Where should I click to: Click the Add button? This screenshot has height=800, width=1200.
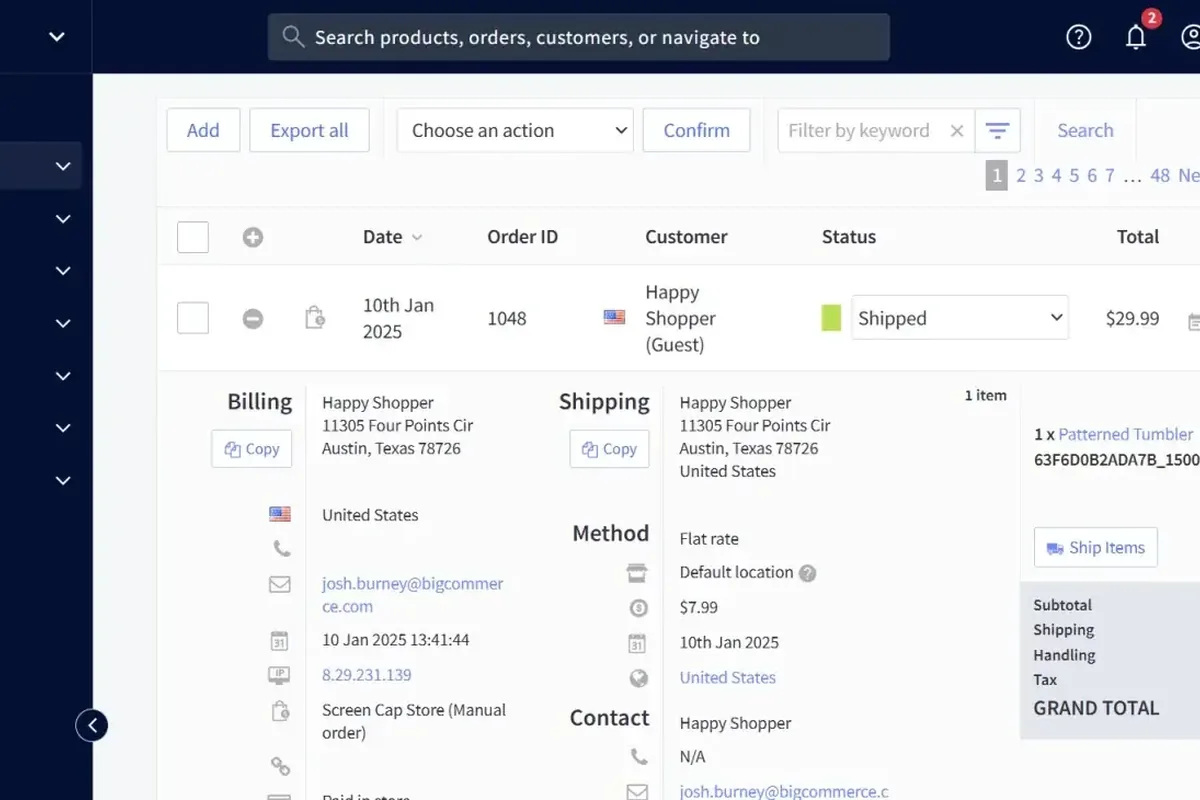[x=203, y=131]
